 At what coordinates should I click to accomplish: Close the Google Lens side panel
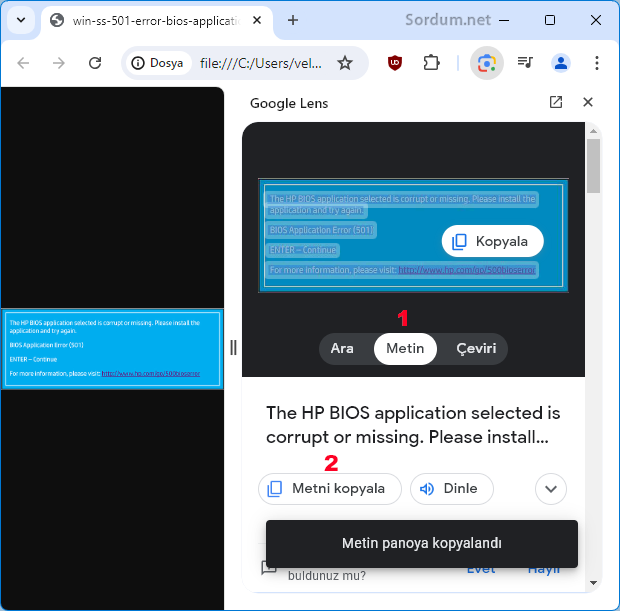pos(588,102)
